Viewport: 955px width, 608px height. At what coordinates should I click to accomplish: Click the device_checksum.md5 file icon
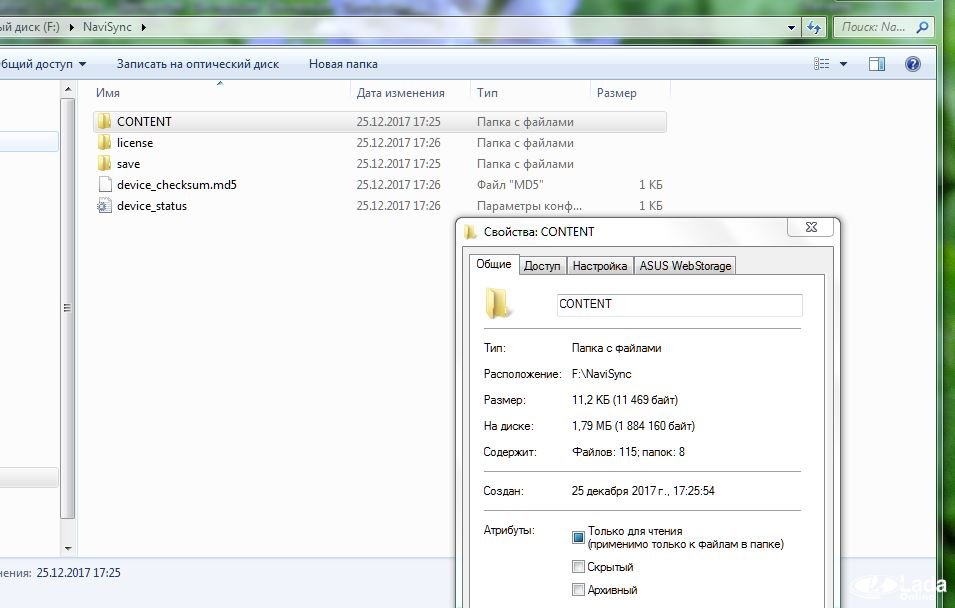(104, 185)
